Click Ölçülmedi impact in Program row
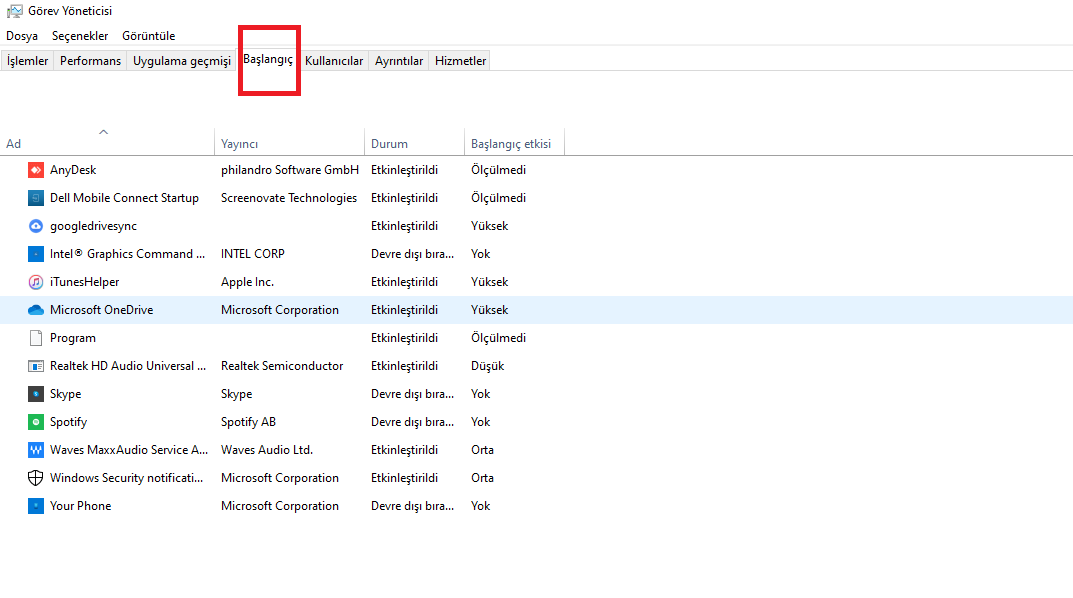The image size is (1073, 598). (x=498, y=338)
